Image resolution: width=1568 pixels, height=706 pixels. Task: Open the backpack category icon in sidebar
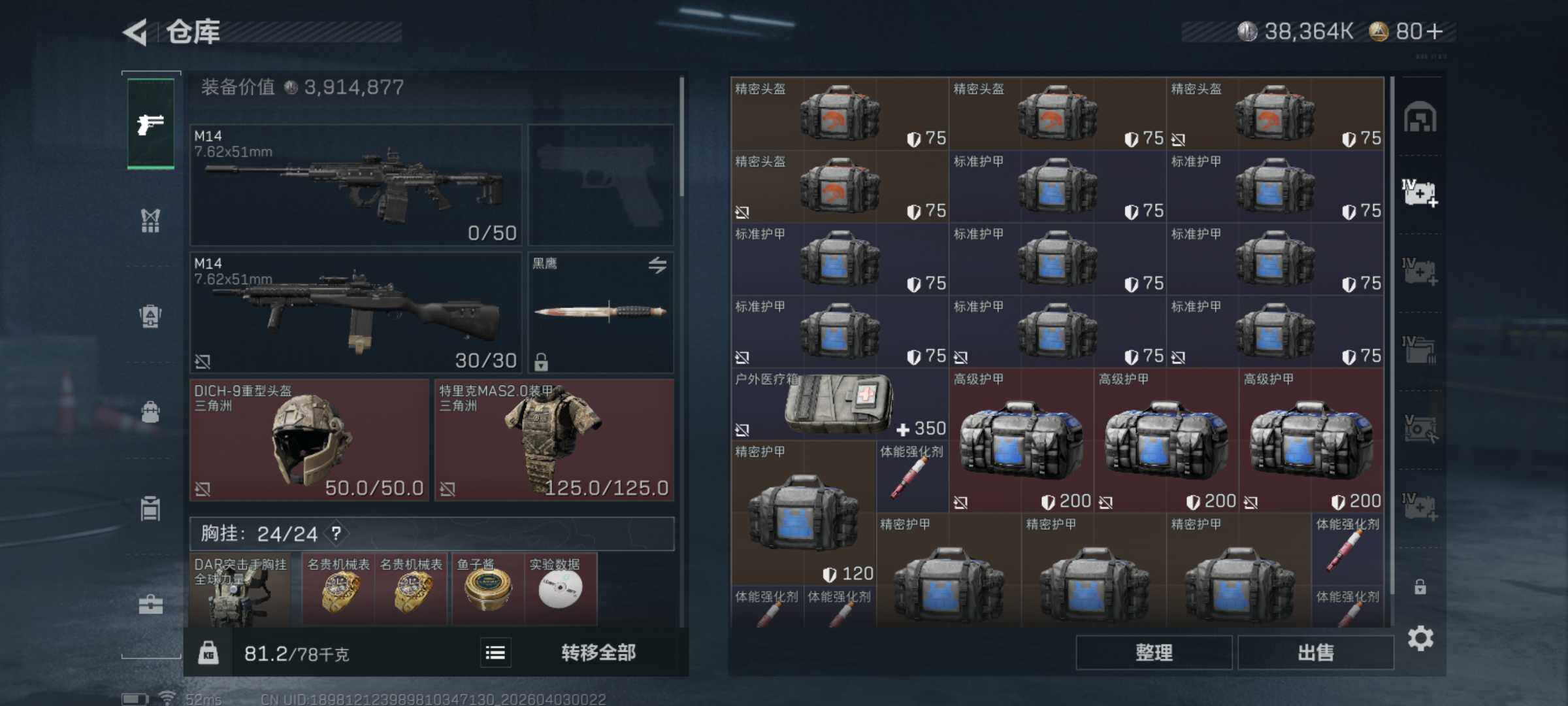coord(151,412)
